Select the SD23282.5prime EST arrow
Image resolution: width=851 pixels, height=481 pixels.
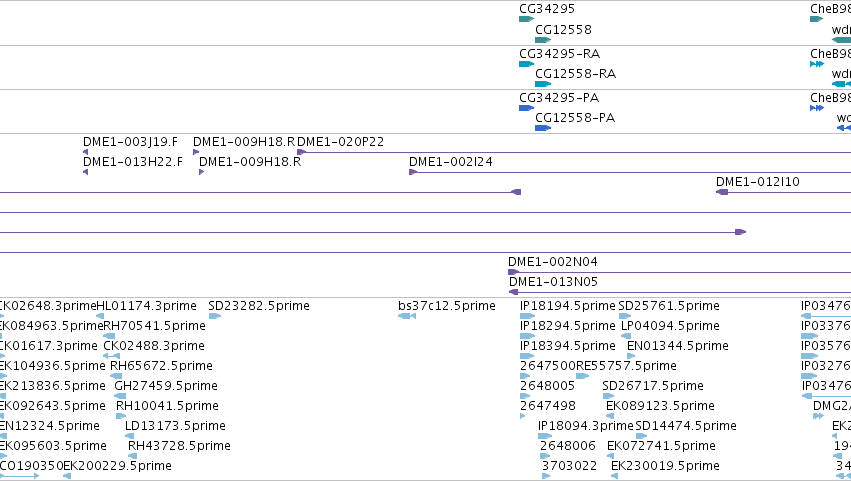(215, 316)
